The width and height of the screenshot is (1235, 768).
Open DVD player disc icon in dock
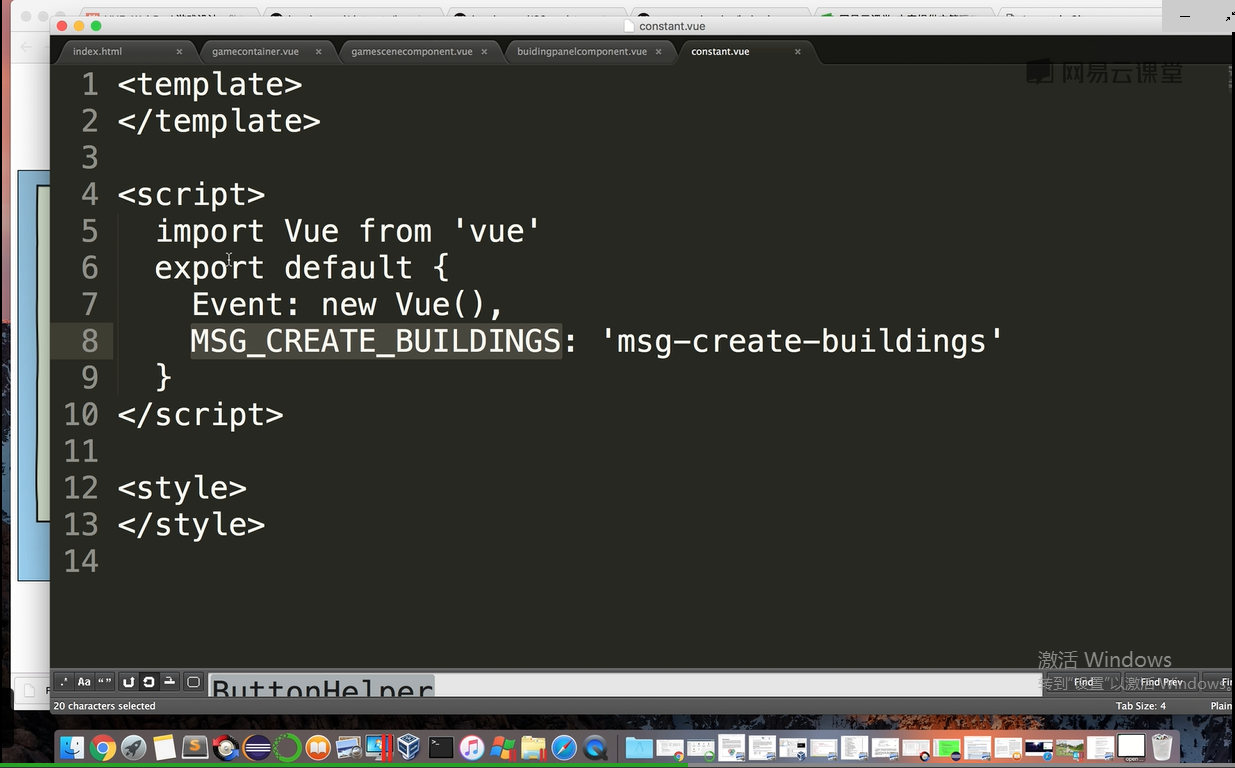click(225, 748)
